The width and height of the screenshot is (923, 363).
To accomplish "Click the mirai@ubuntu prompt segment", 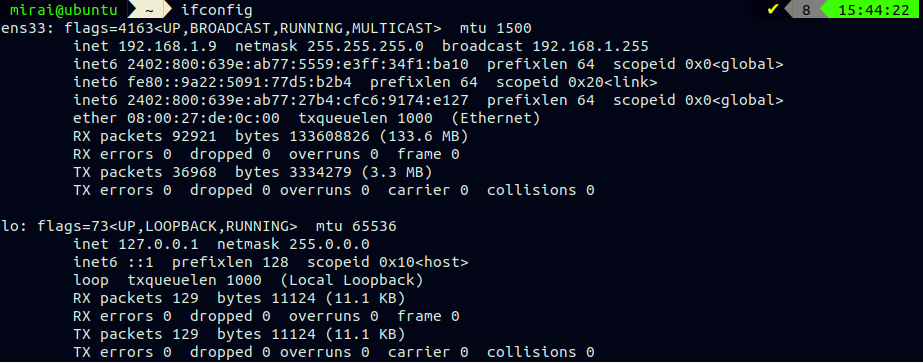I will [63, 9].
